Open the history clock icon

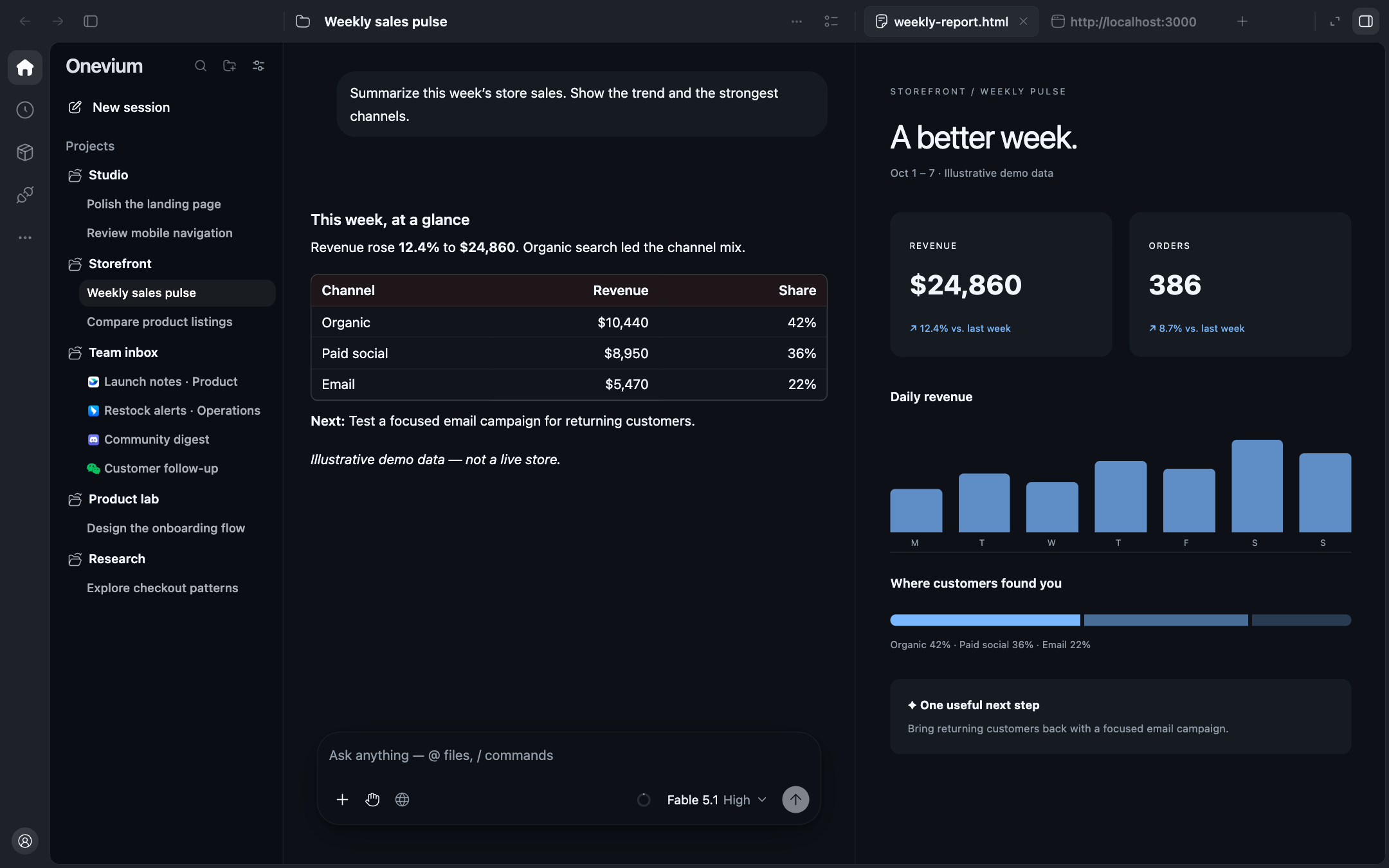[x=25, y=110]
